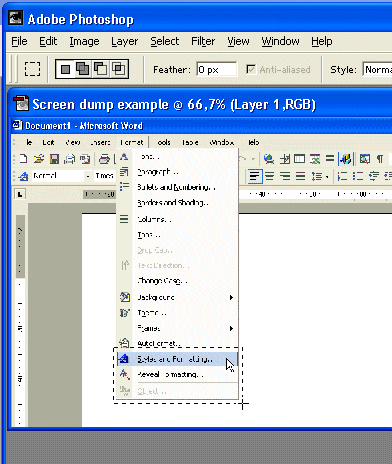Click the Align Right icon in Word toolbar
Viewport: 392px width, 464px height.
coord(285,176)
